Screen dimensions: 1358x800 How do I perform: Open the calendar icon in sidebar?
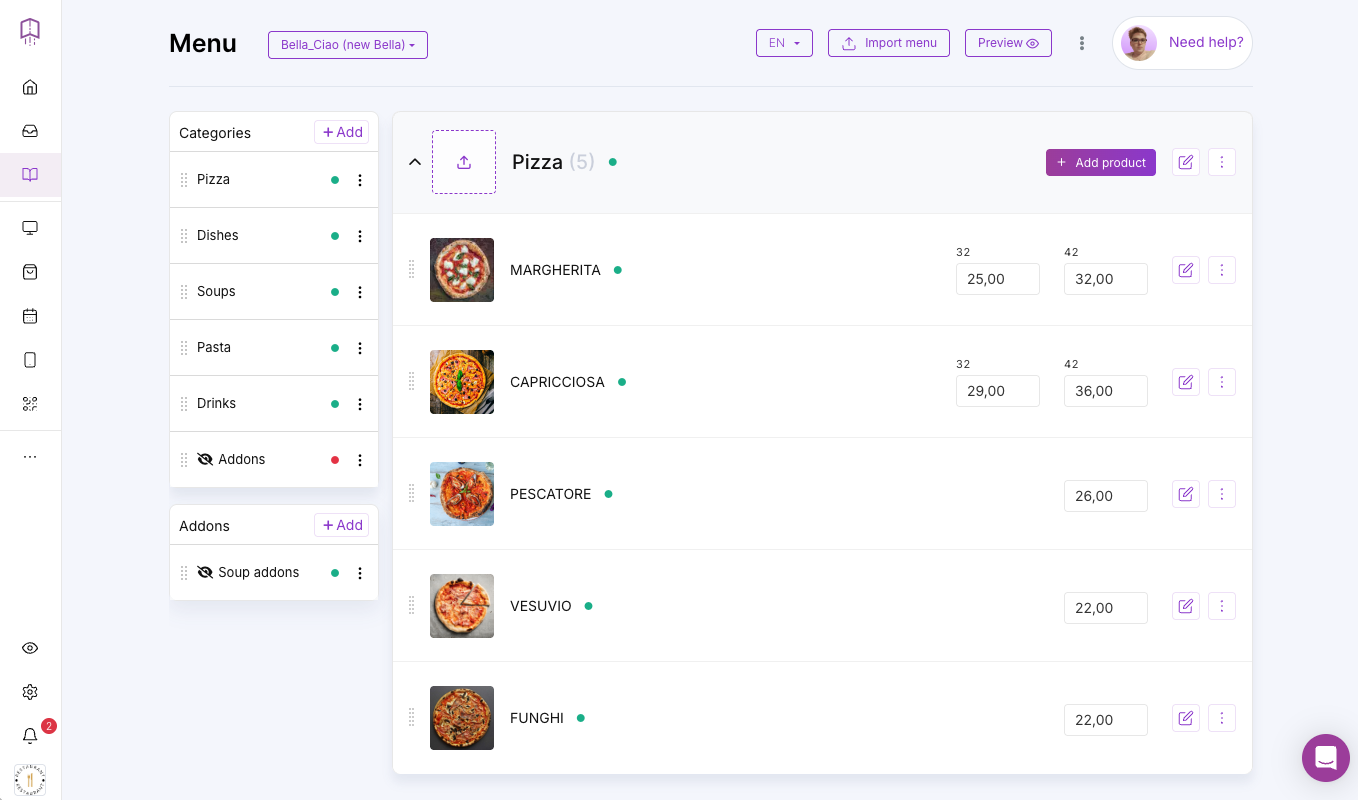30,316
